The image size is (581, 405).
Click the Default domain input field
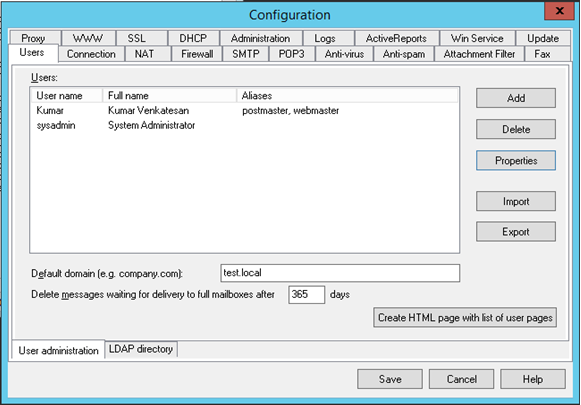340,273
